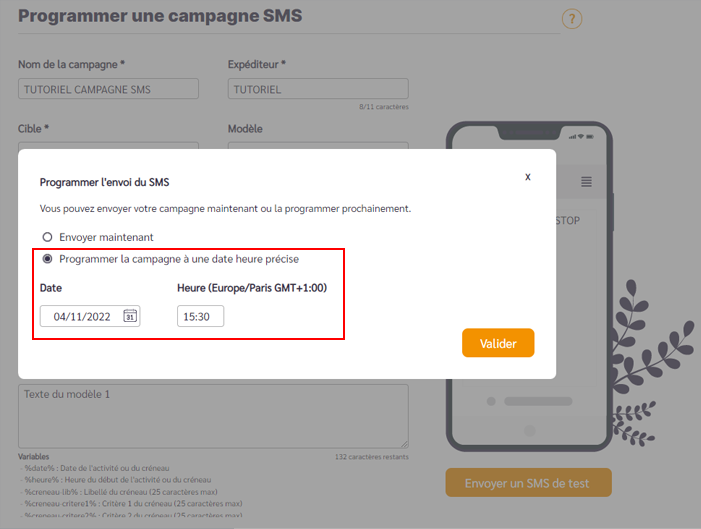Click the textarea resize handle corner

pos(404,444)
